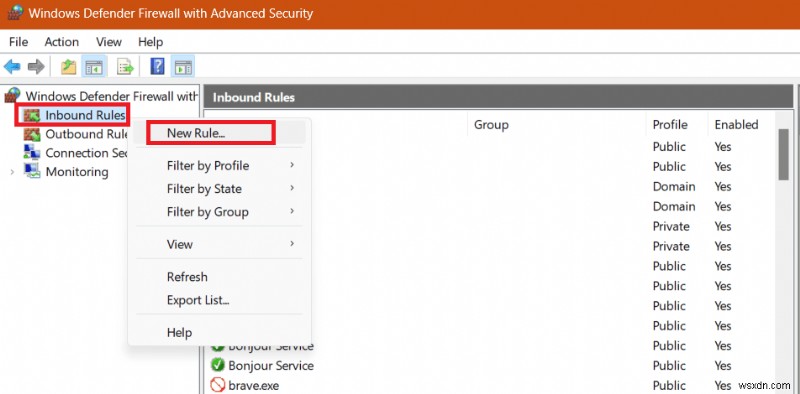Open the Filter by Group submenu arrow
The width and height of the screenshot is (800, 394).
click(292, 211)
